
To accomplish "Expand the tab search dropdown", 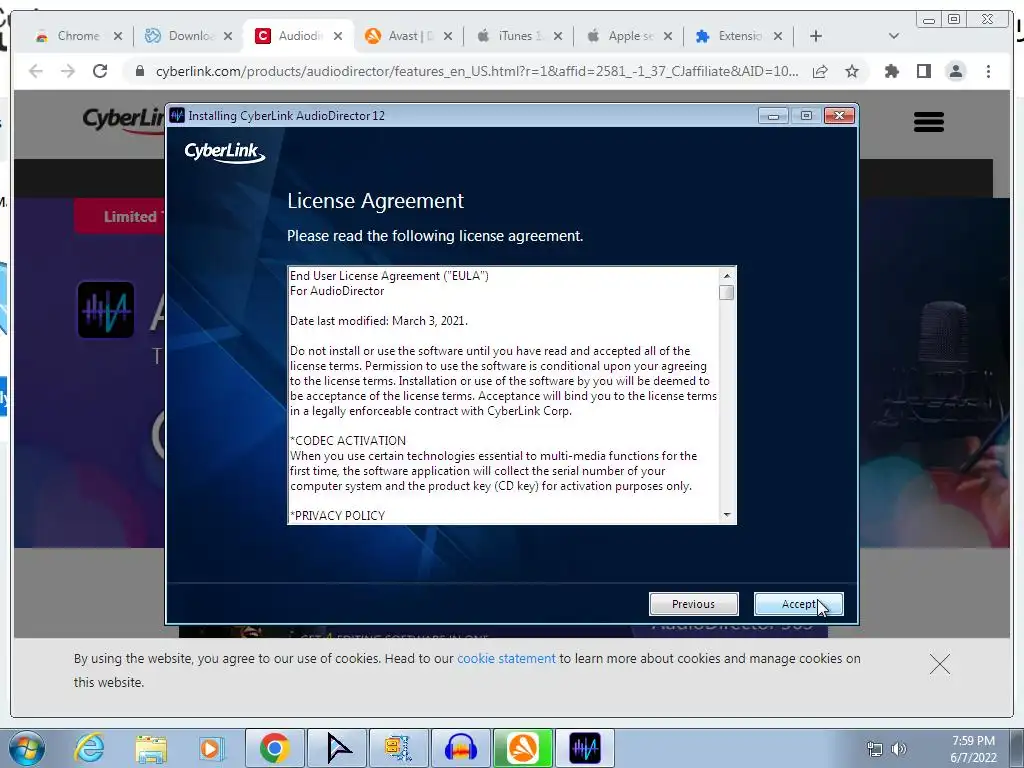I will [x=894, y=36].
